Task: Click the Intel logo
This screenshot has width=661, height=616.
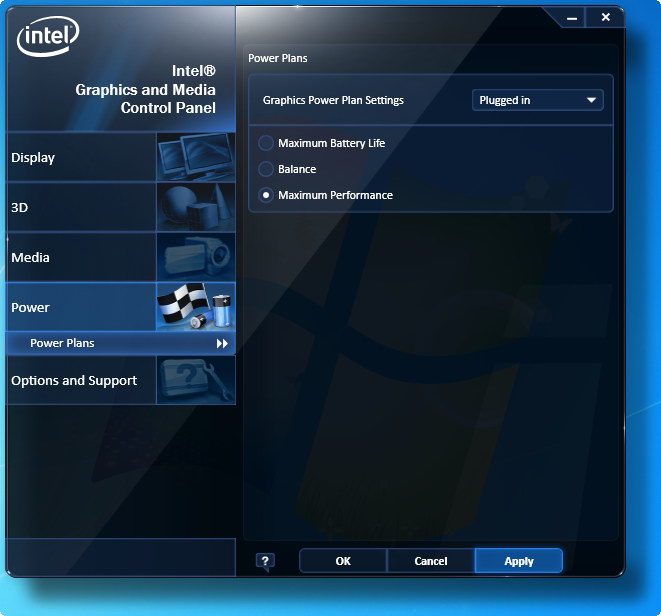Action: point(48,36)
